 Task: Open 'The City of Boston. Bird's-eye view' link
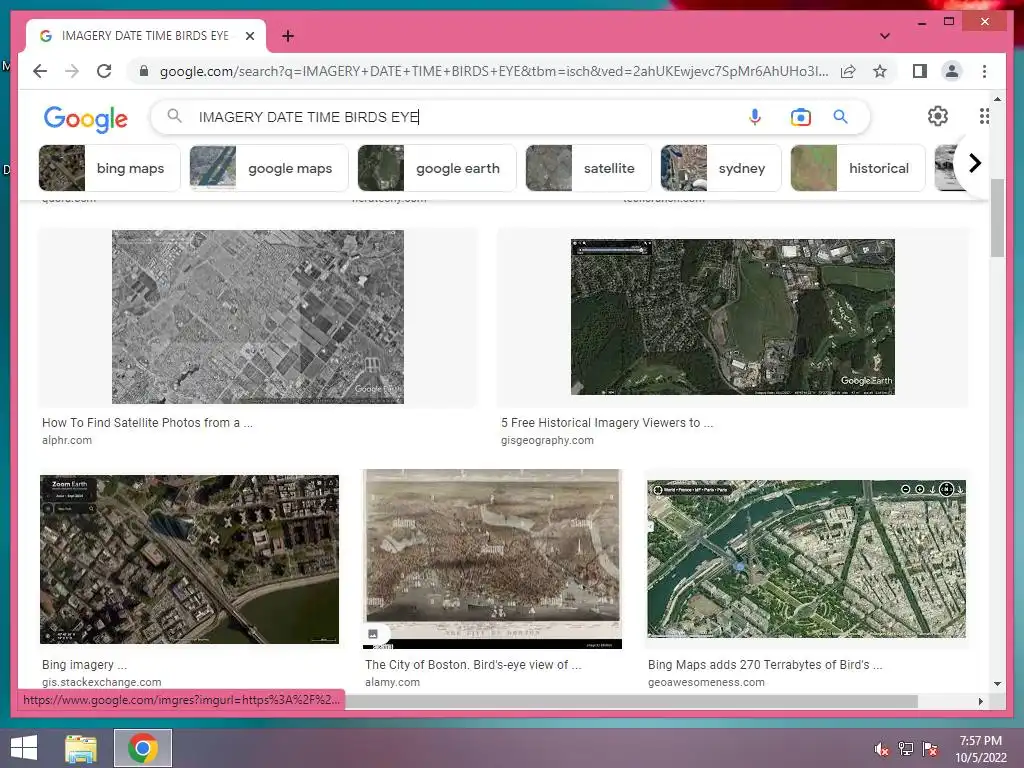[473, 665]
